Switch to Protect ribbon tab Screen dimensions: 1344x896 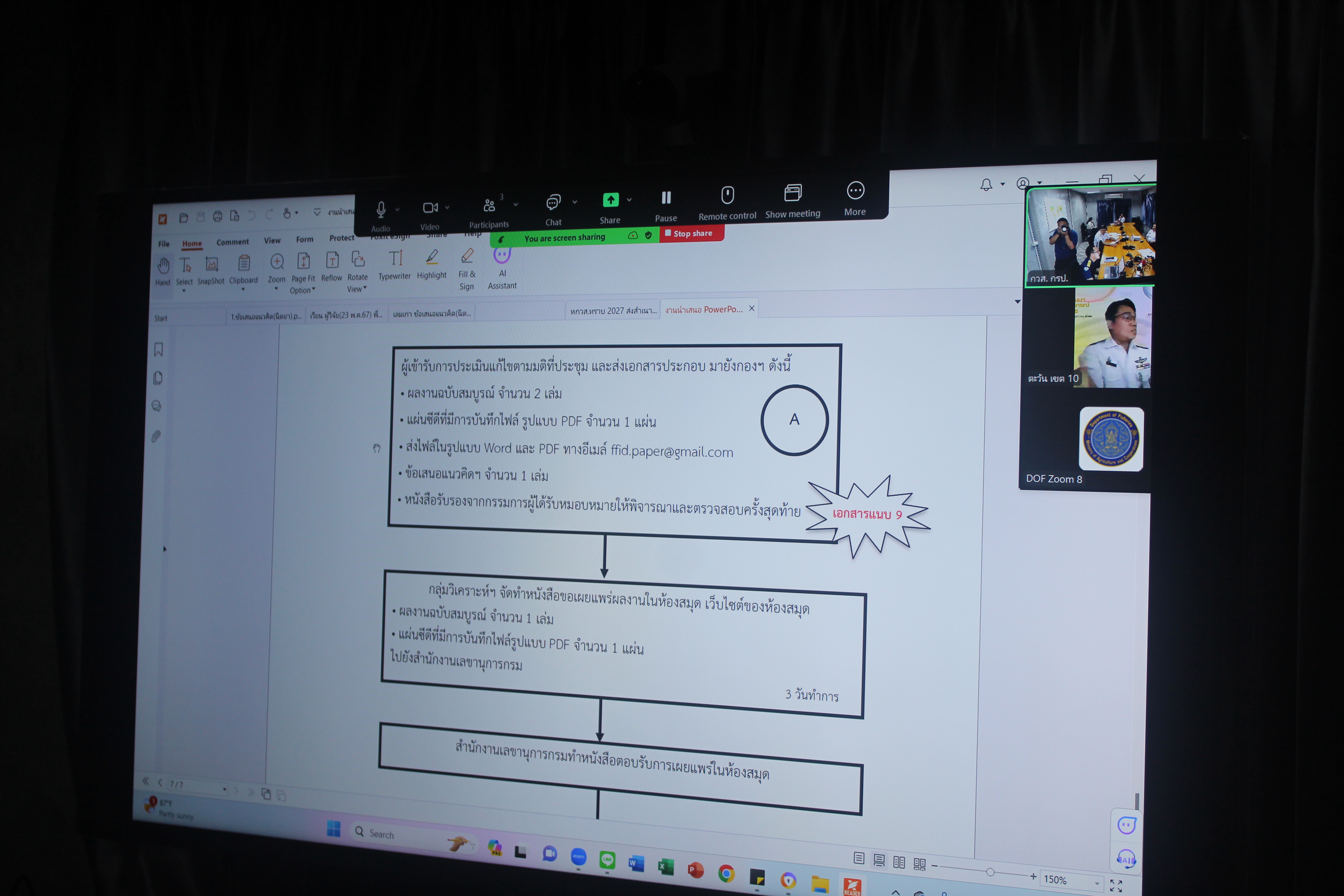click(342, 238)
